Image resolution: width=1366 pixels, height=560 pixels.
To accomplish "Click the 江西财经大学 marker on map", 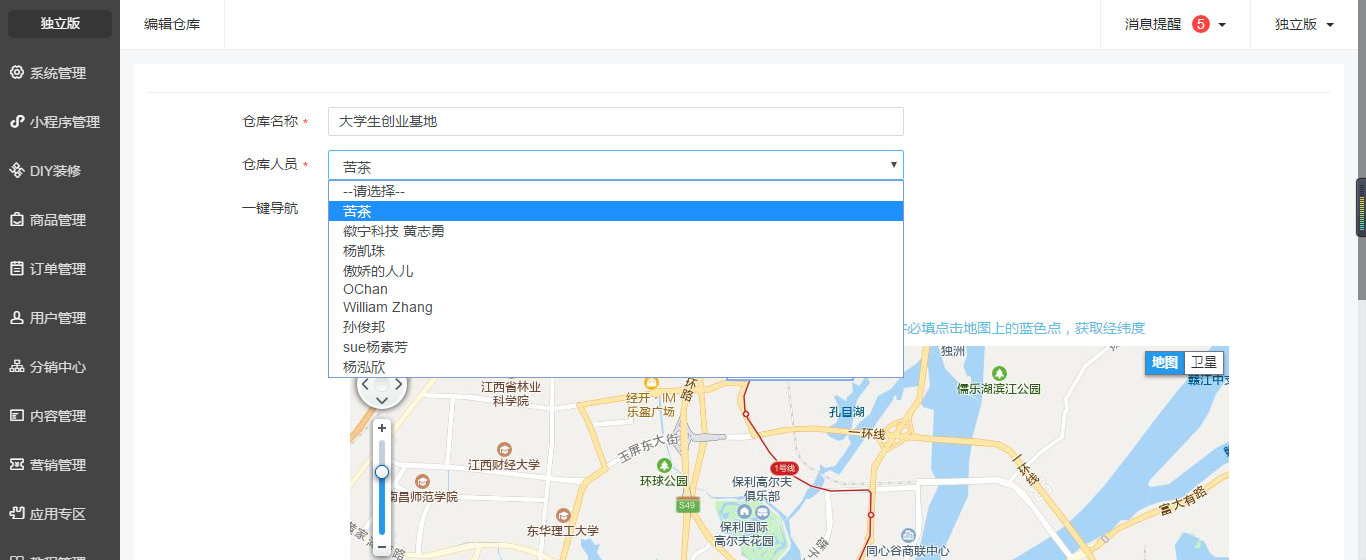I will tap(505, 450).
